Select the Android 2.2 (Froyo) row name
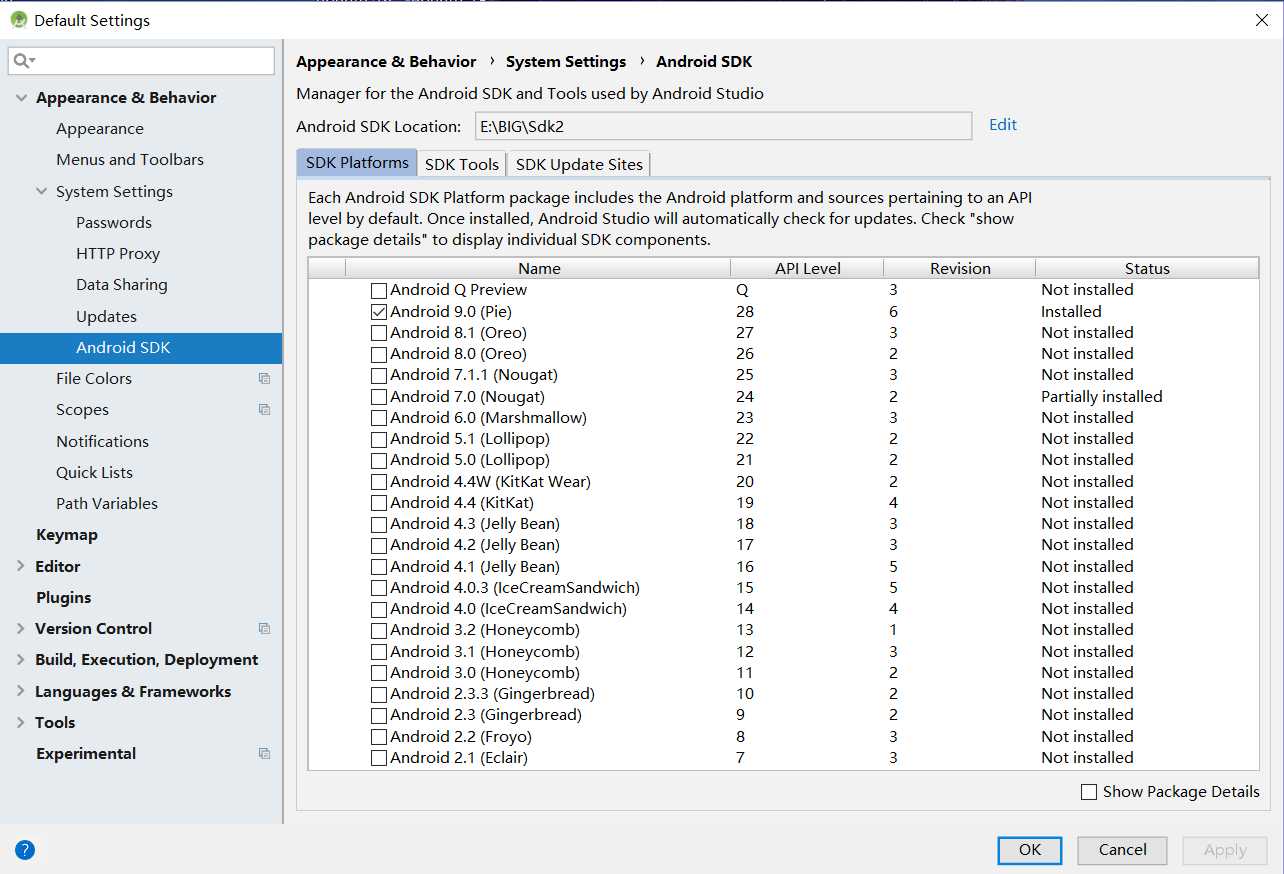 pos(461,737)
